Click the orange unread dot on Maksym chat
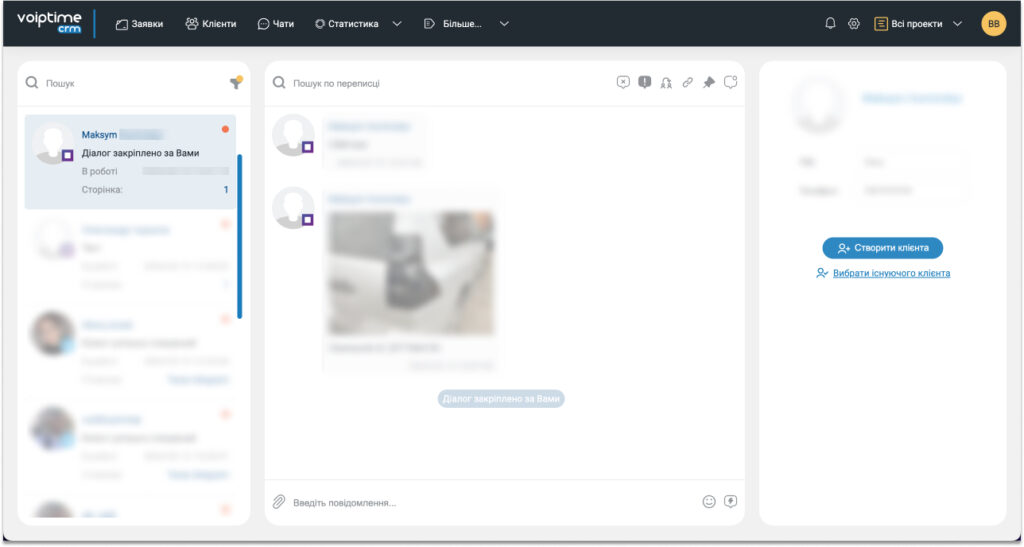Viewport: 1024px width, 547px height. click(x=225, y=129)
